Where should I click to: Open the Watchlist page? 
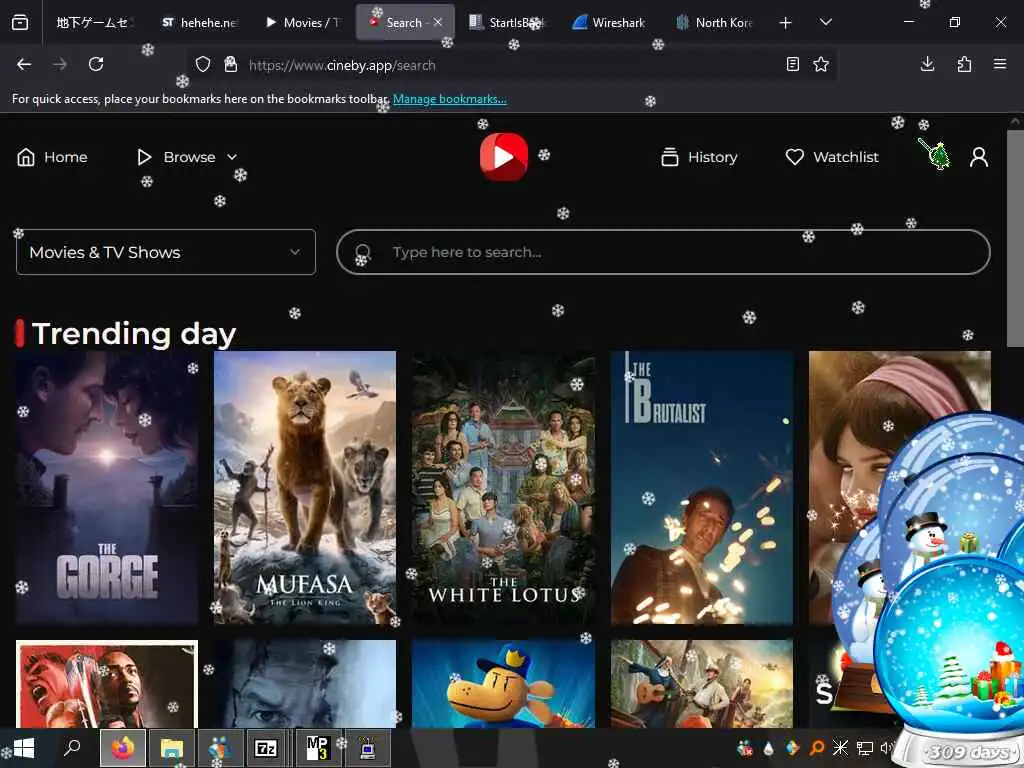coord(832,157)
